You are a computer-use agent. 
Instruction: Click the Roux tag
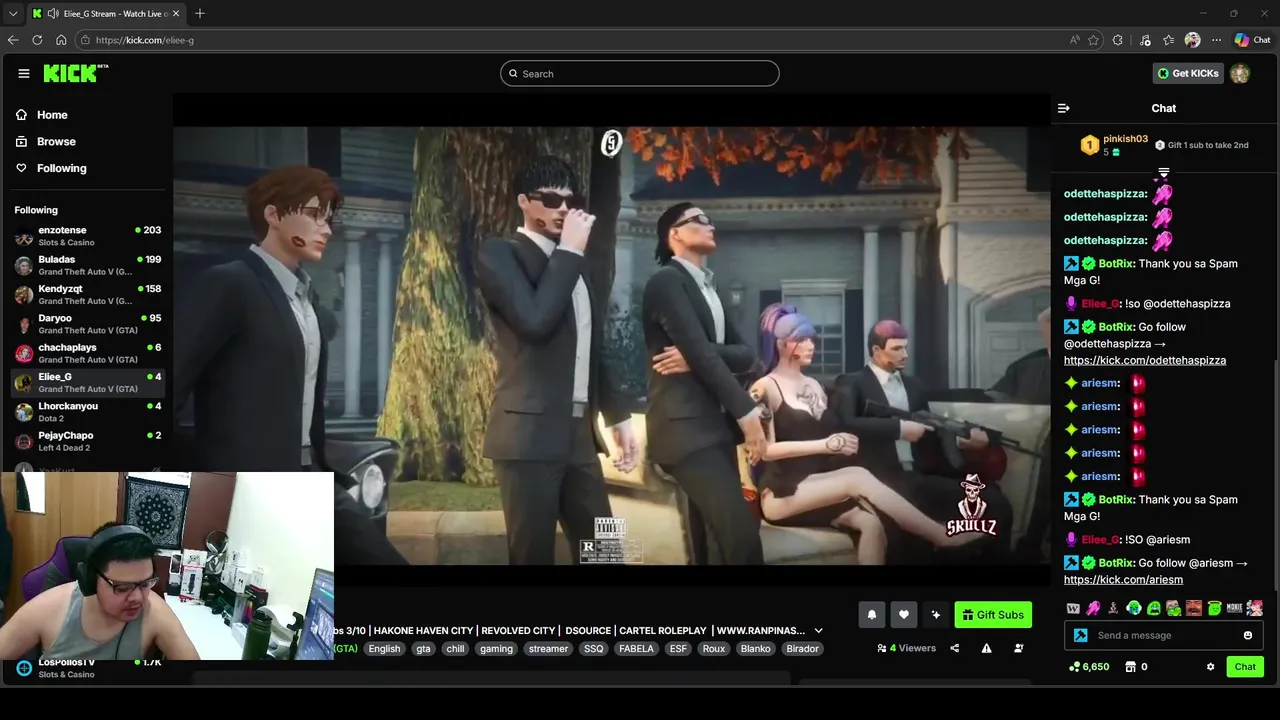tap(713, 649)
